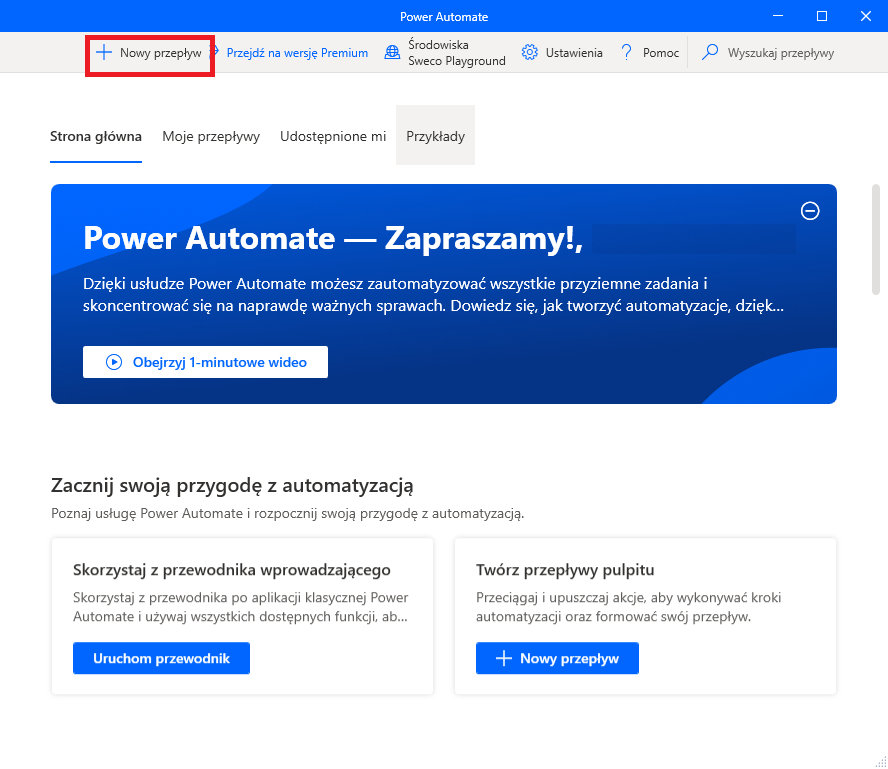Image resolution: width=888 pixels, height=769 pixels.
Task: Follow the Przejdź na wersję Premium link
Action: click(297, 53)
